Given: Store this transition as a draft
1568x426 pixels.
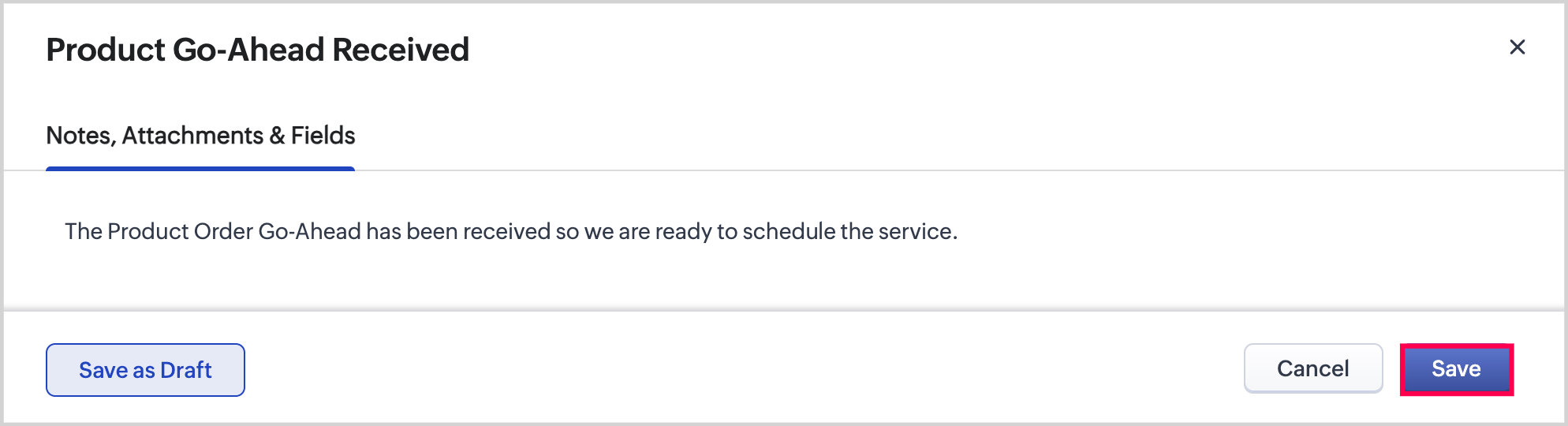Looking at the screenshot, I should coord(145,370).
